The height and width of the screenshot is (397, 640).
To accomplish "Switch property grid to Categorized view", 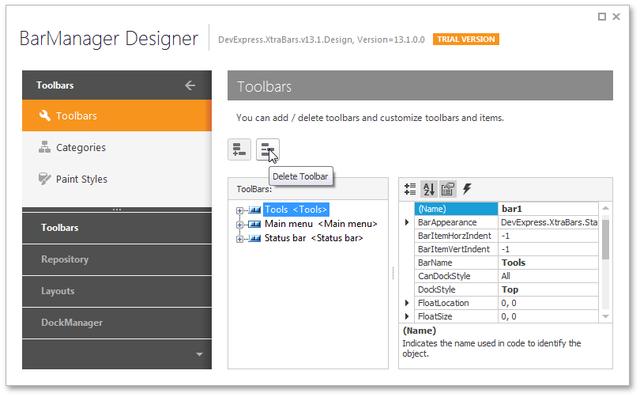I will click(x=410, y=189).
